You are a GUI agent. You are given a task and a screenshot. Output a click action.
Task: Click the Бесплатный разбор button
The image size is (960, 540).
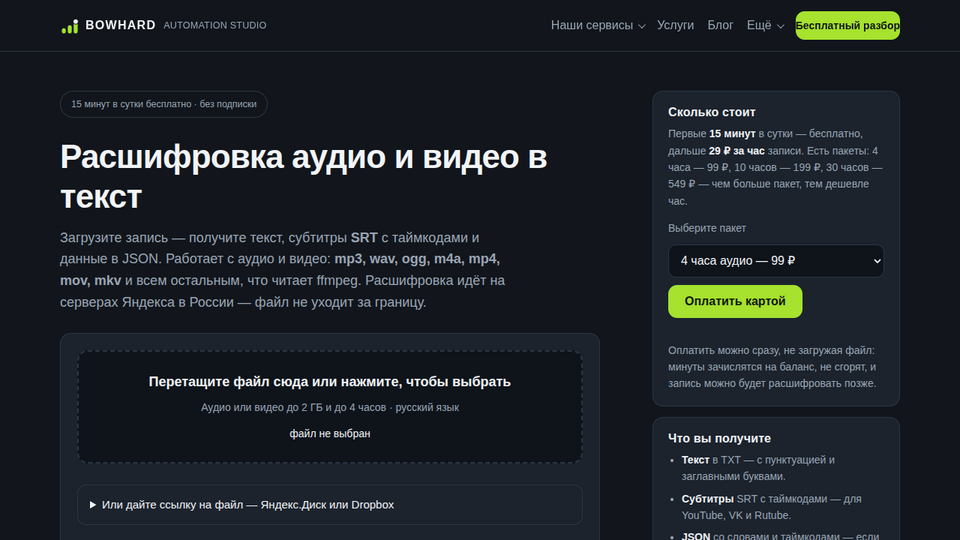[x=847, y=26]
